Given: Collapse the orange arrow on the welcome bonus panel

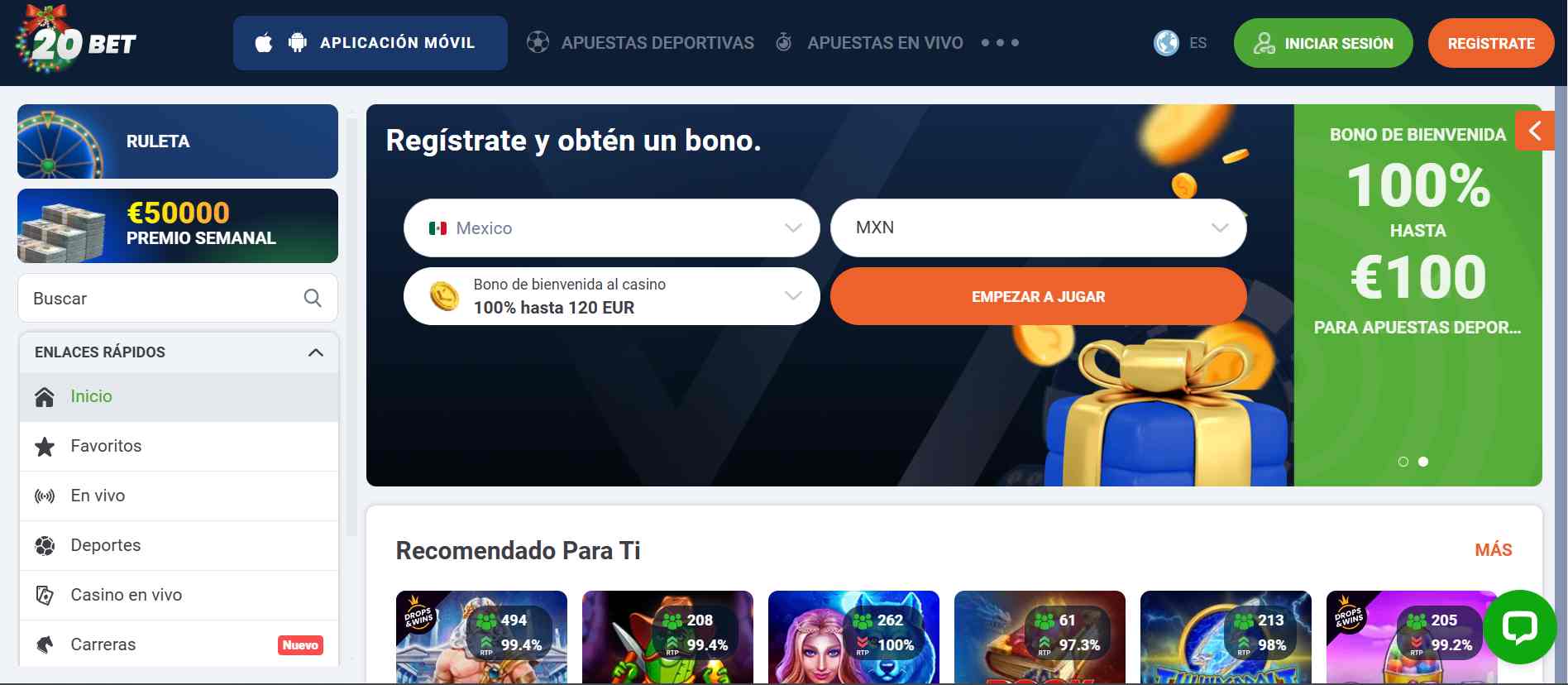Looking at the screenshot, I should 1535,131.
